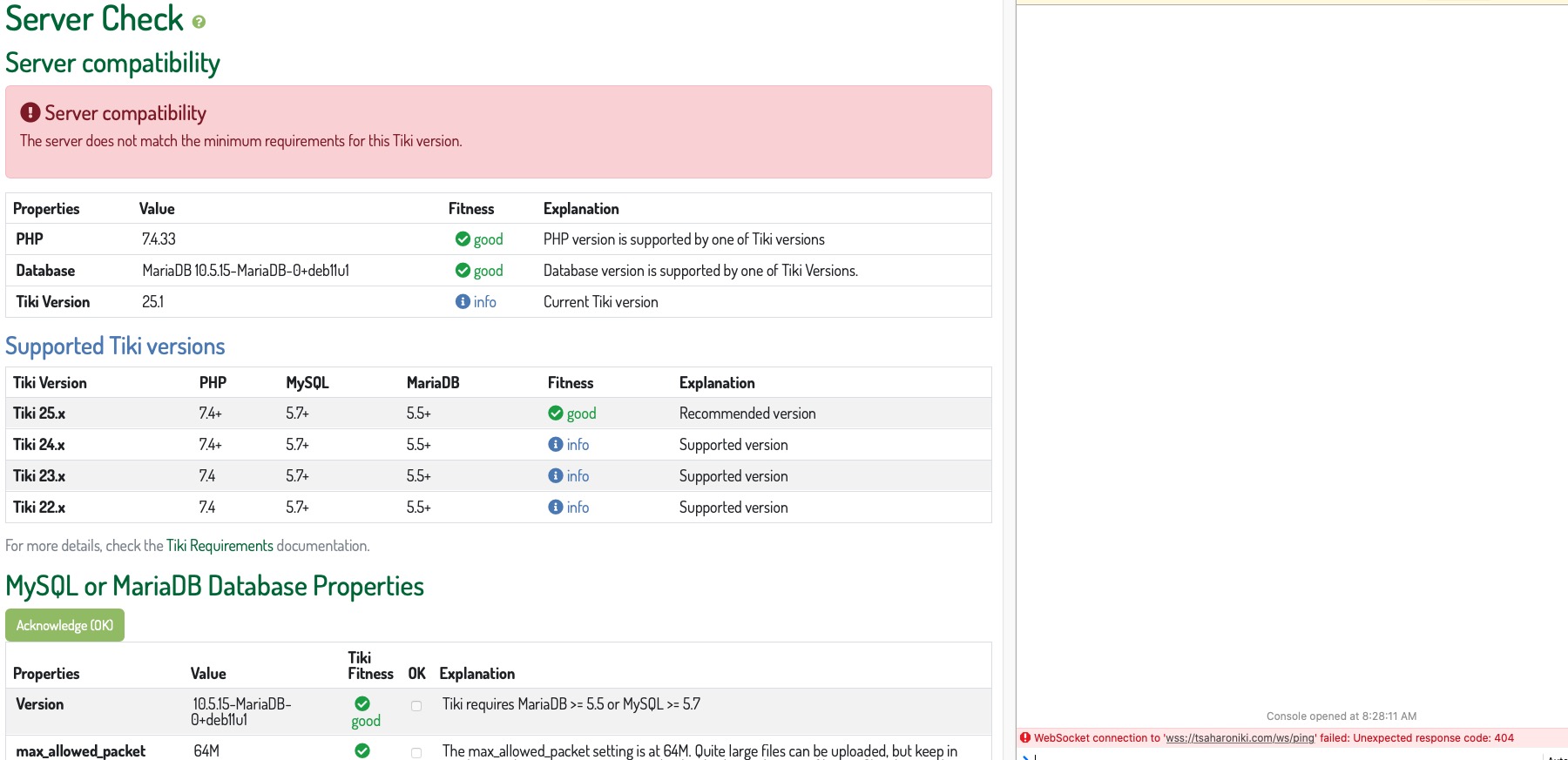The image size is (1568, 760).
Task: Tick the OK checkbox for max_allowed_packet
Action: (x=416, y=753)
